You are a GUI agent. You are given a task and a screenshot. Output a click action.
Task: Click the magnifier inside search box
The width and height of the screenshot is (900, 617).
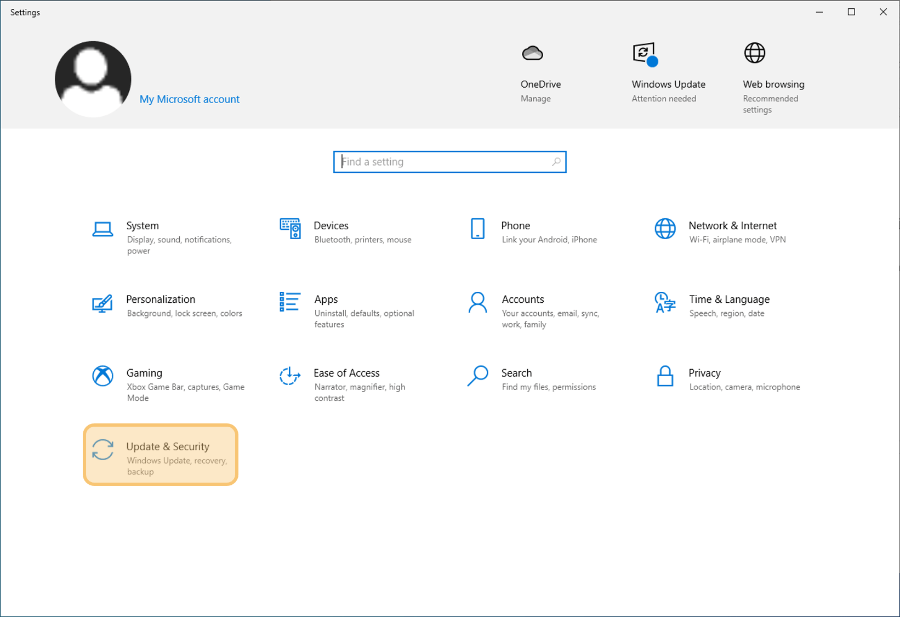click(556, 162)
